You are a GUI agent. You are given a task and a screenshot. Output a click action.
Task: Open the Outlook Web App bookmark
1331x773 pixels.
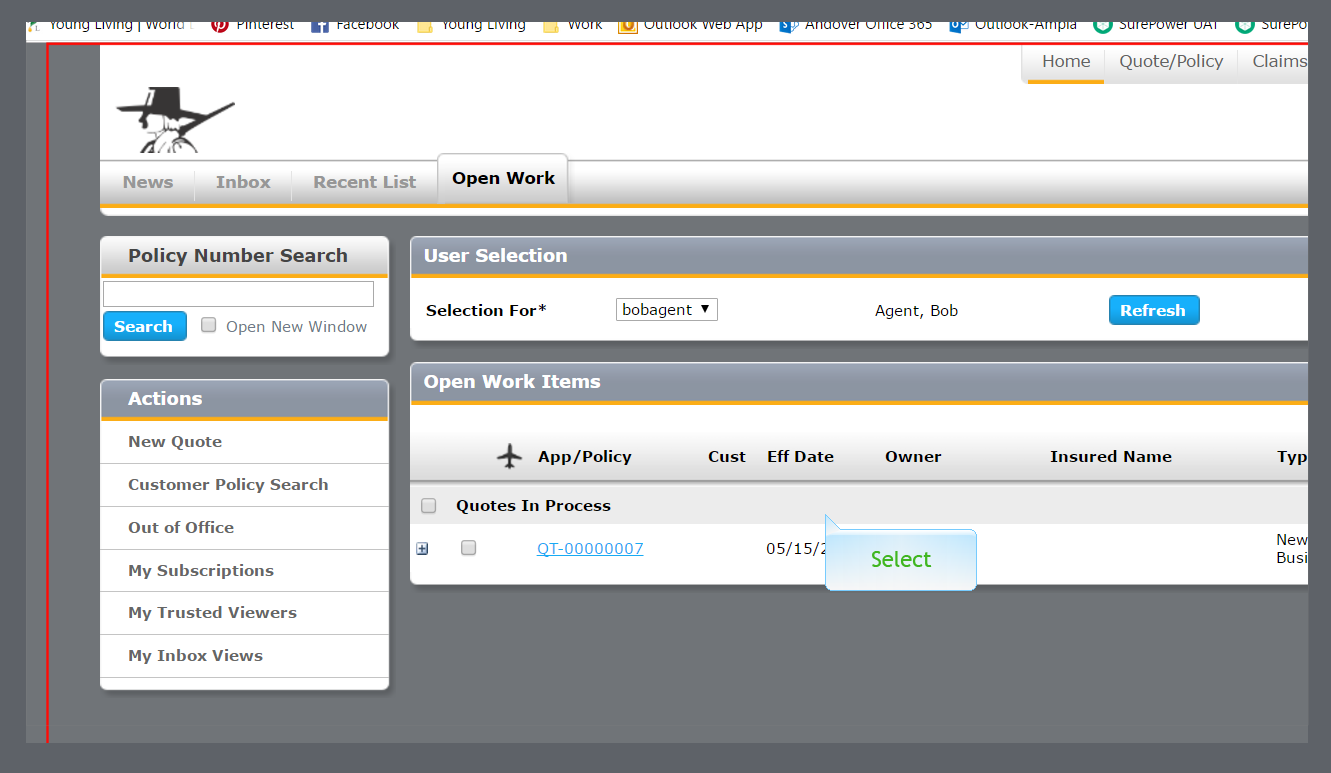coord(690,24)
